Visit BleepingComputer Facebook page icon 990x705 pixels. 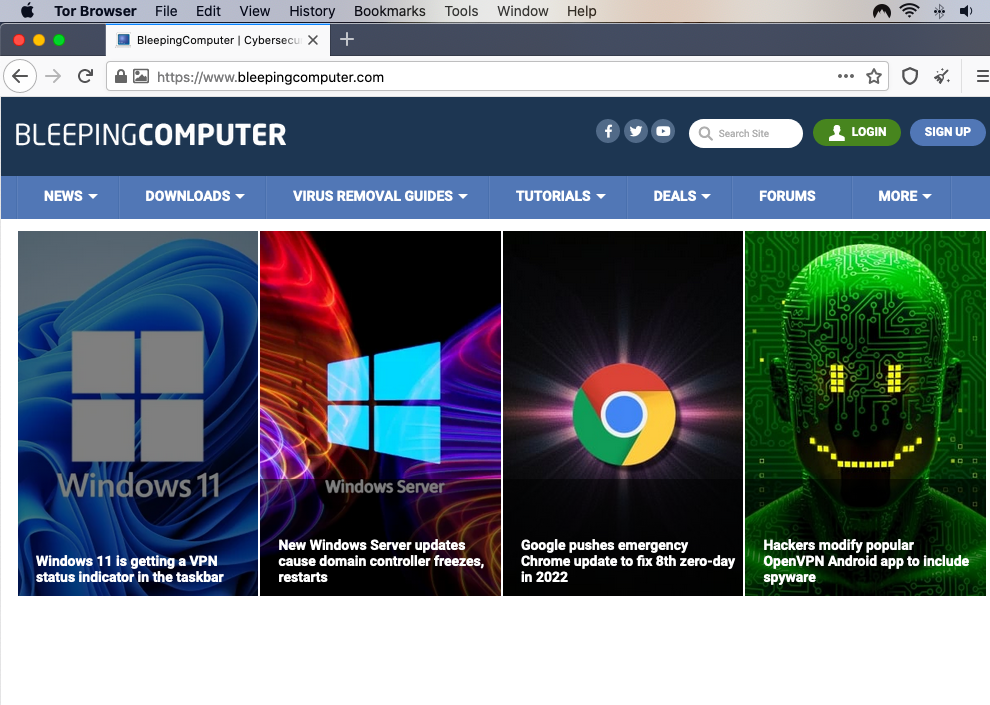(608, 131)
